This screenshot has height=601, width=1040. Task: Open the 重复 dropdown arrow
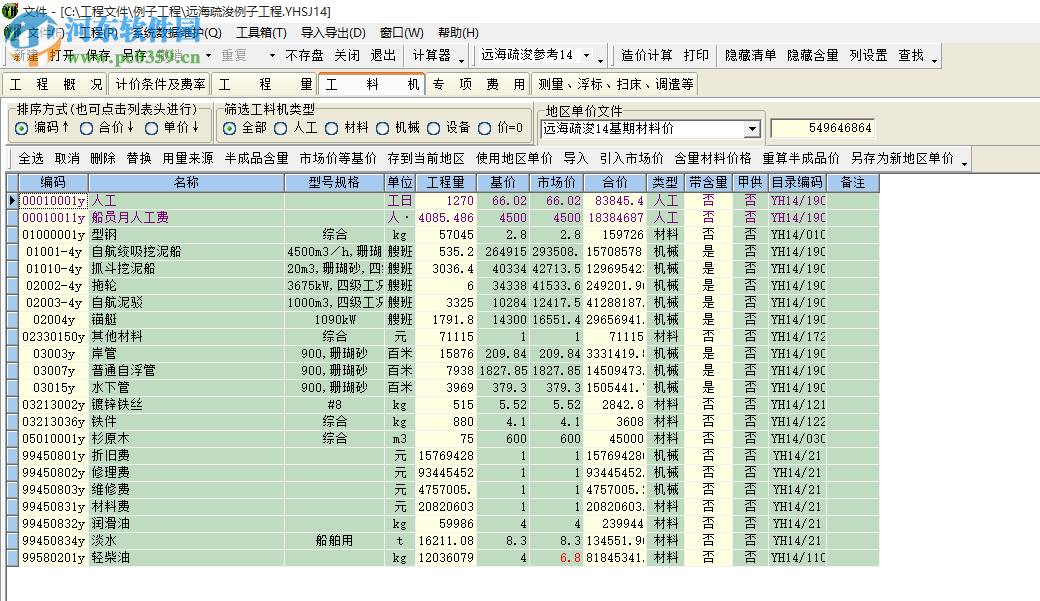[x=270, y=56]
